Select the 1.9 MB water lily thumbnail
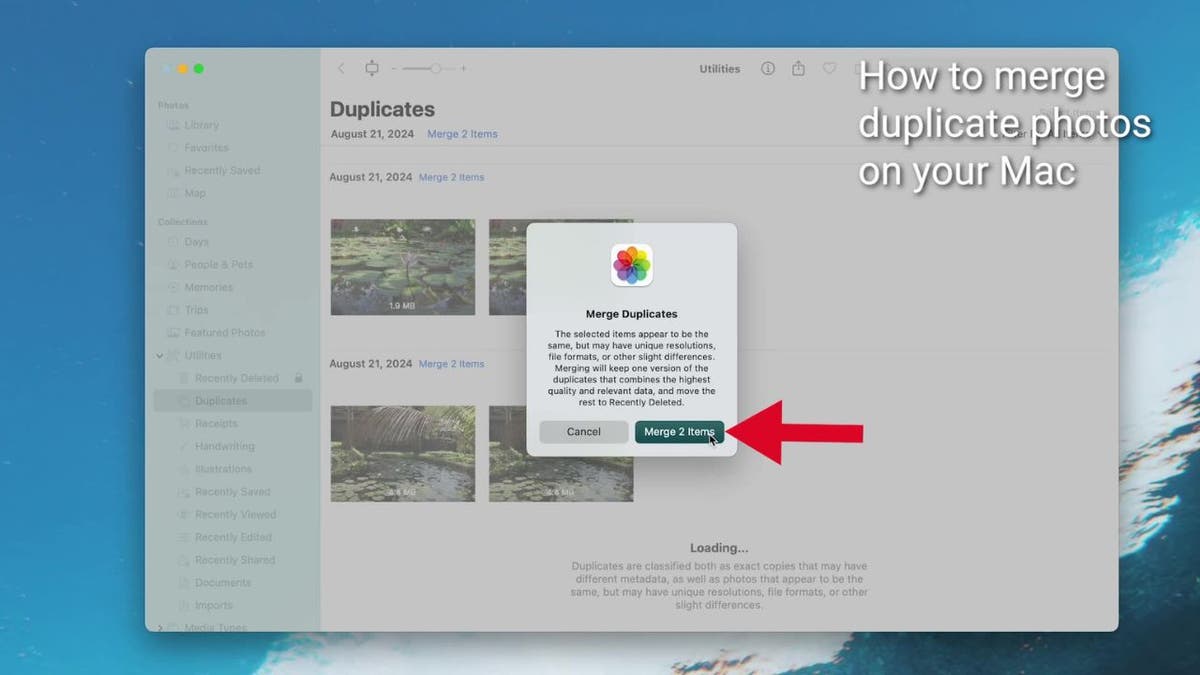The image size is (1200, 675). coord(403,267)
